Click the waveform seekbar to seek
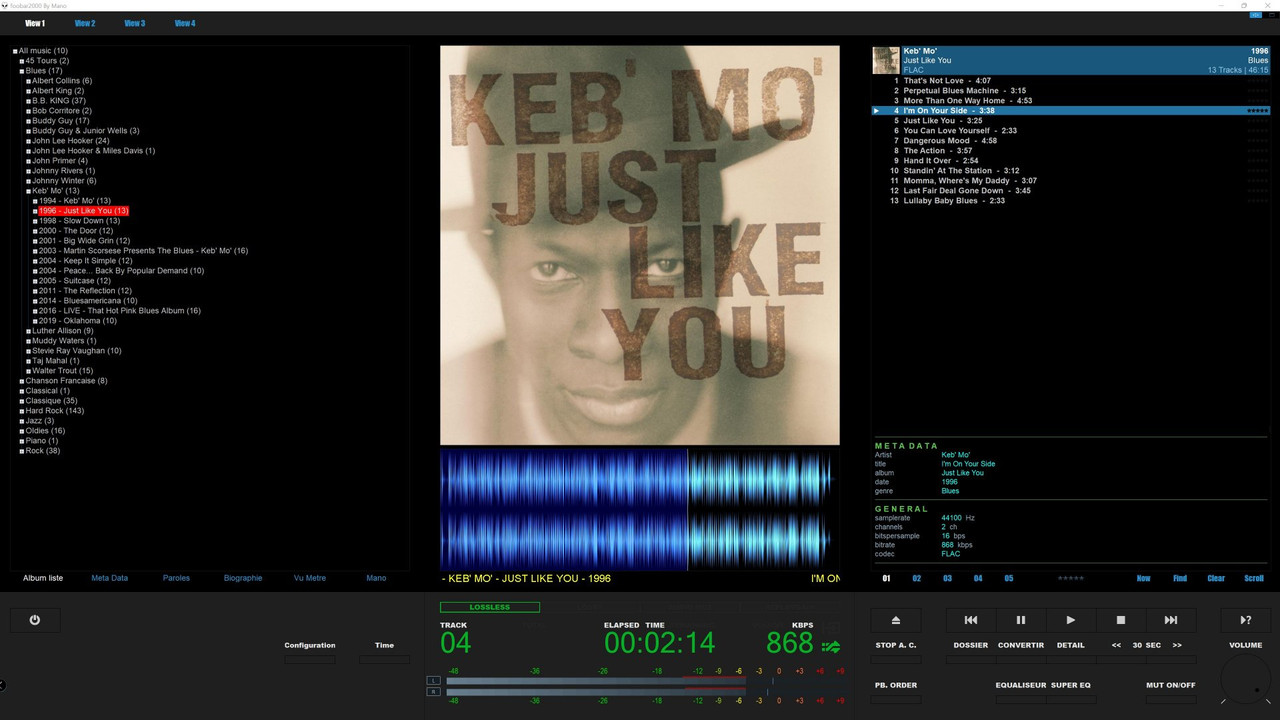The width and height of the screenshot is (1280, 720). point(640,508)
